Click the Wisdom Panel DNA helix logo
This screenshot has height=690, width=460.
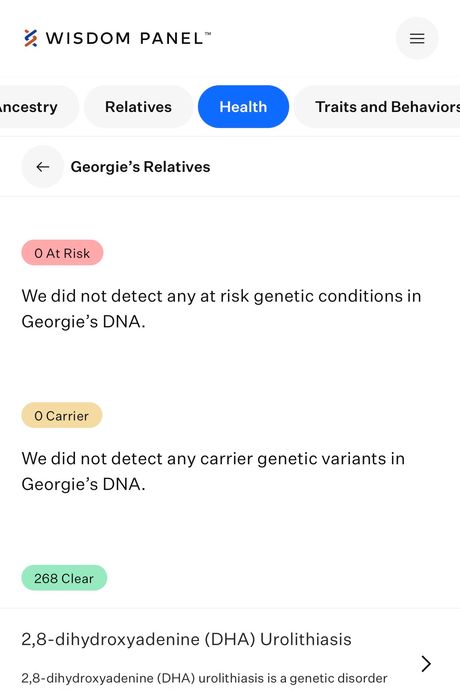click(x=30, y=38)
